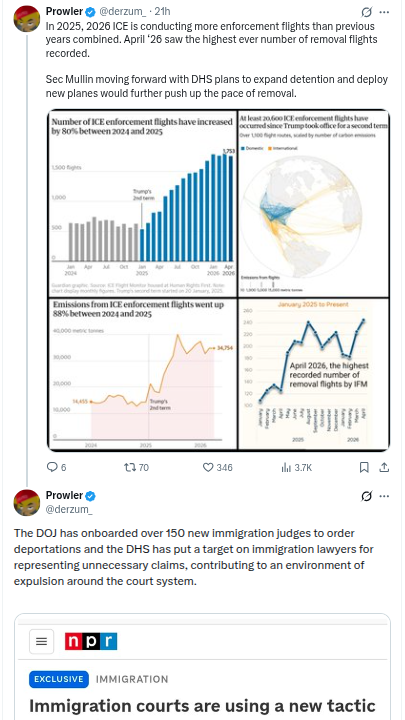Share the first tweet via share icon
This screenshot has height=720, width=405.
pyautogui.click(x=384, y=467)
